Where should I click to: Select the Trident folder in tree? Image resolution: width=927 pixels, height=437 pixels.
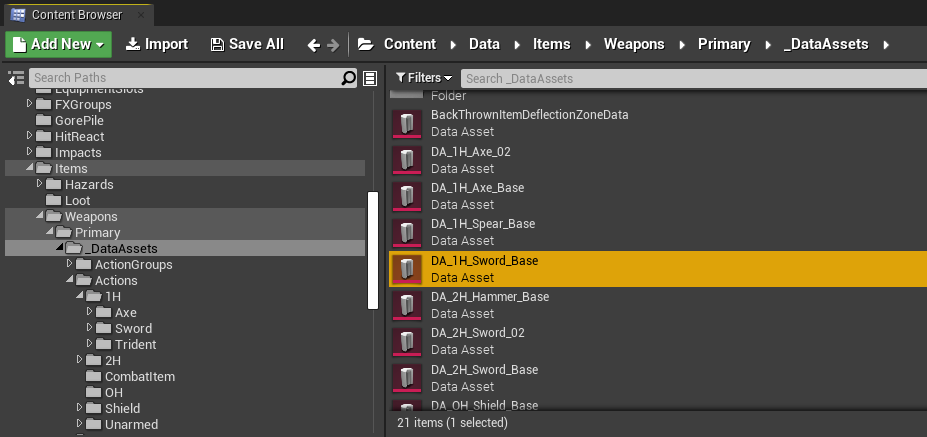coord(135,345)
